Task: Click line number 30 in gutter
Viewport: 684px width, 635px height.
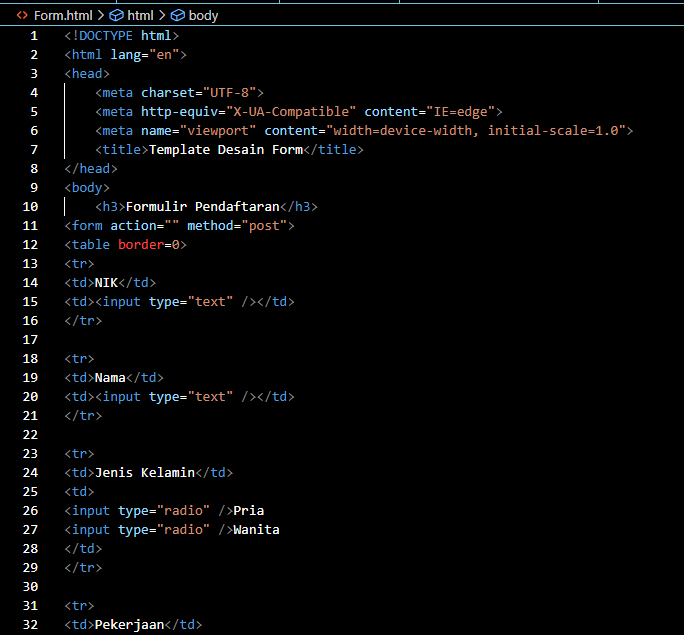Action: [x=30, y=587]
